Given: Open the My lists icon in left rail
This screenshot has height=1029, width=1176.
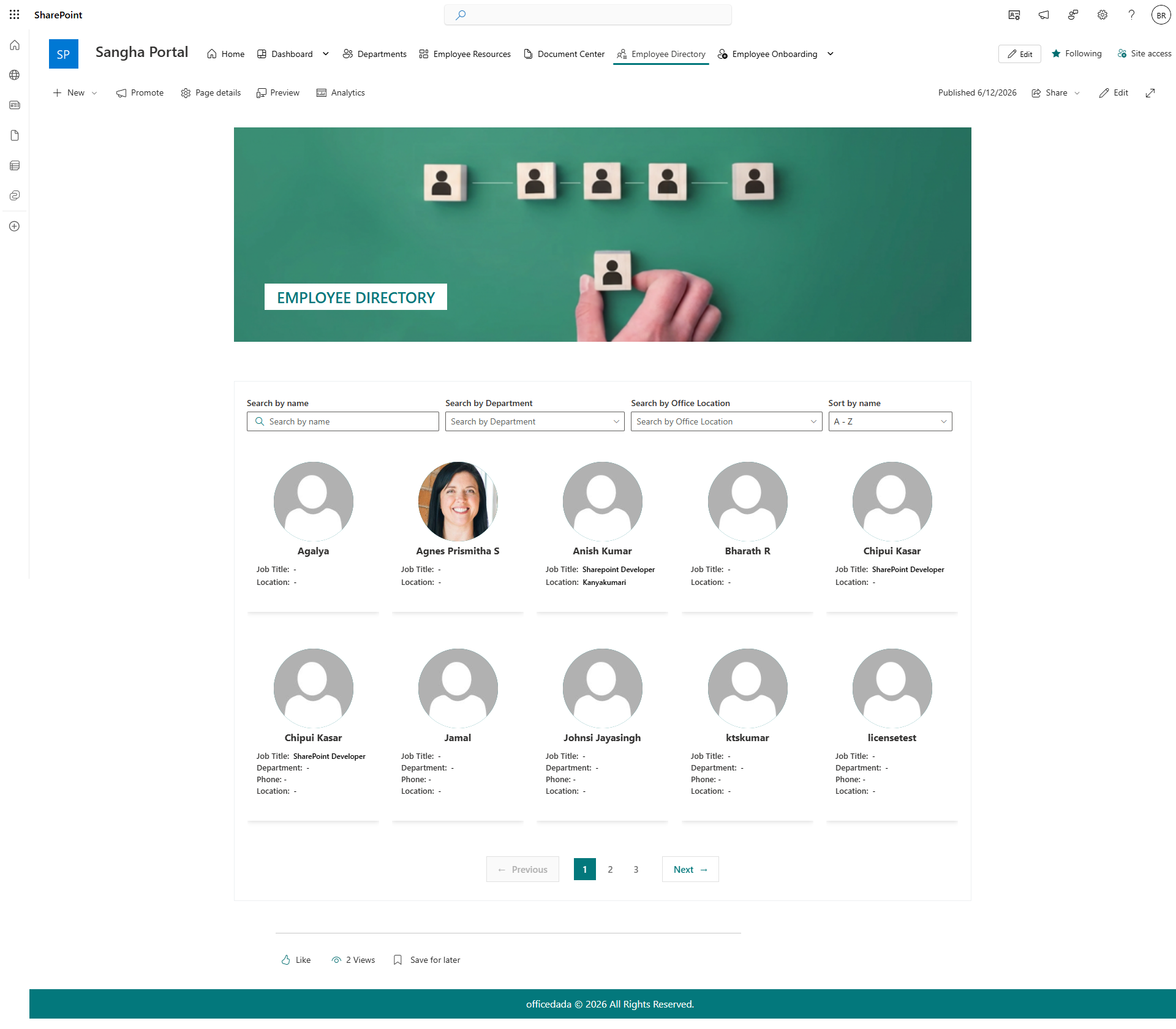Looking at the screenshot, I should click(15, 165).
